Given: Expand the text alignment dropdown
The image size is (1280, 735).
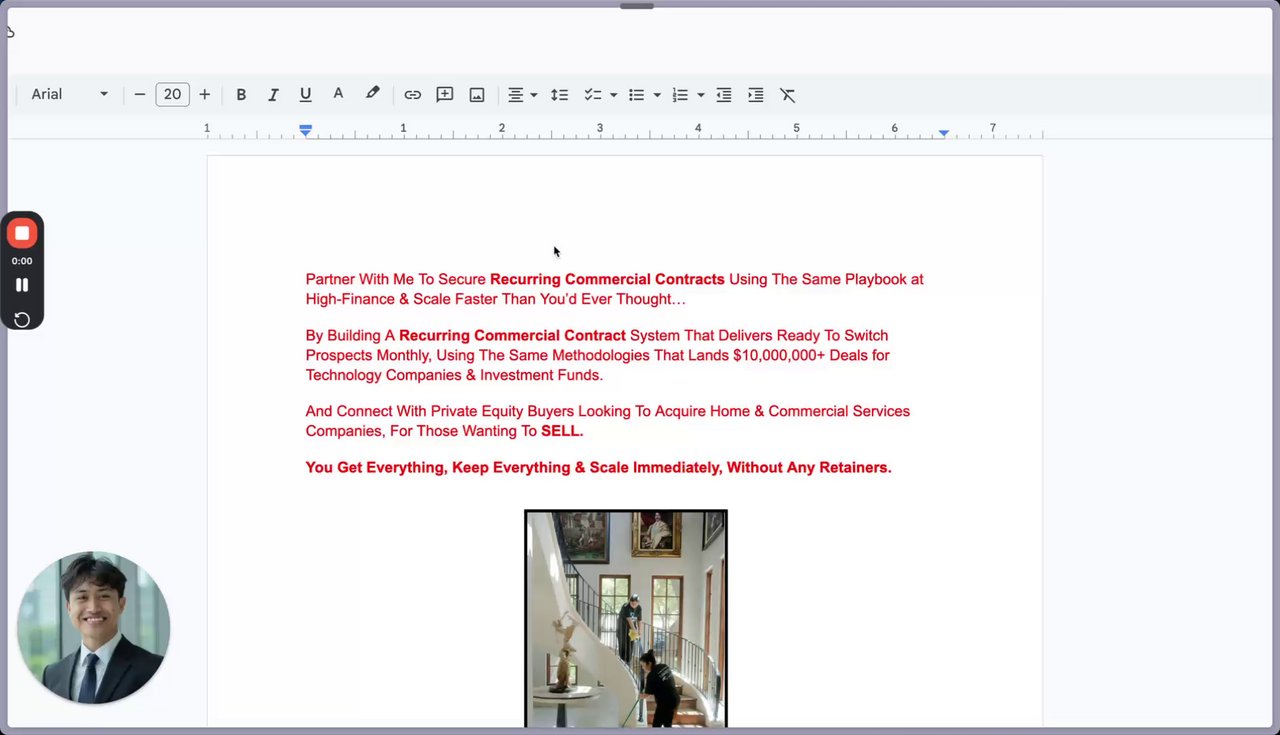Looking at the screenshot, I should coord(533,95).
